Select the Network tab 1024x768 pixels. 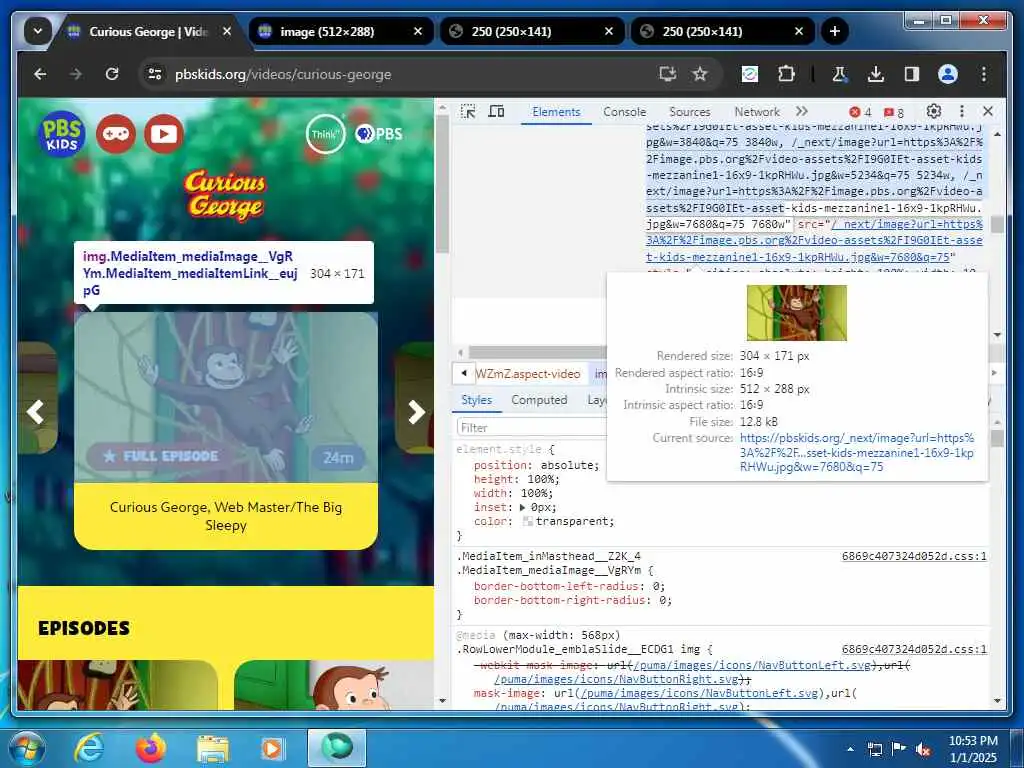pyautogui.click(x=756, y=112)
